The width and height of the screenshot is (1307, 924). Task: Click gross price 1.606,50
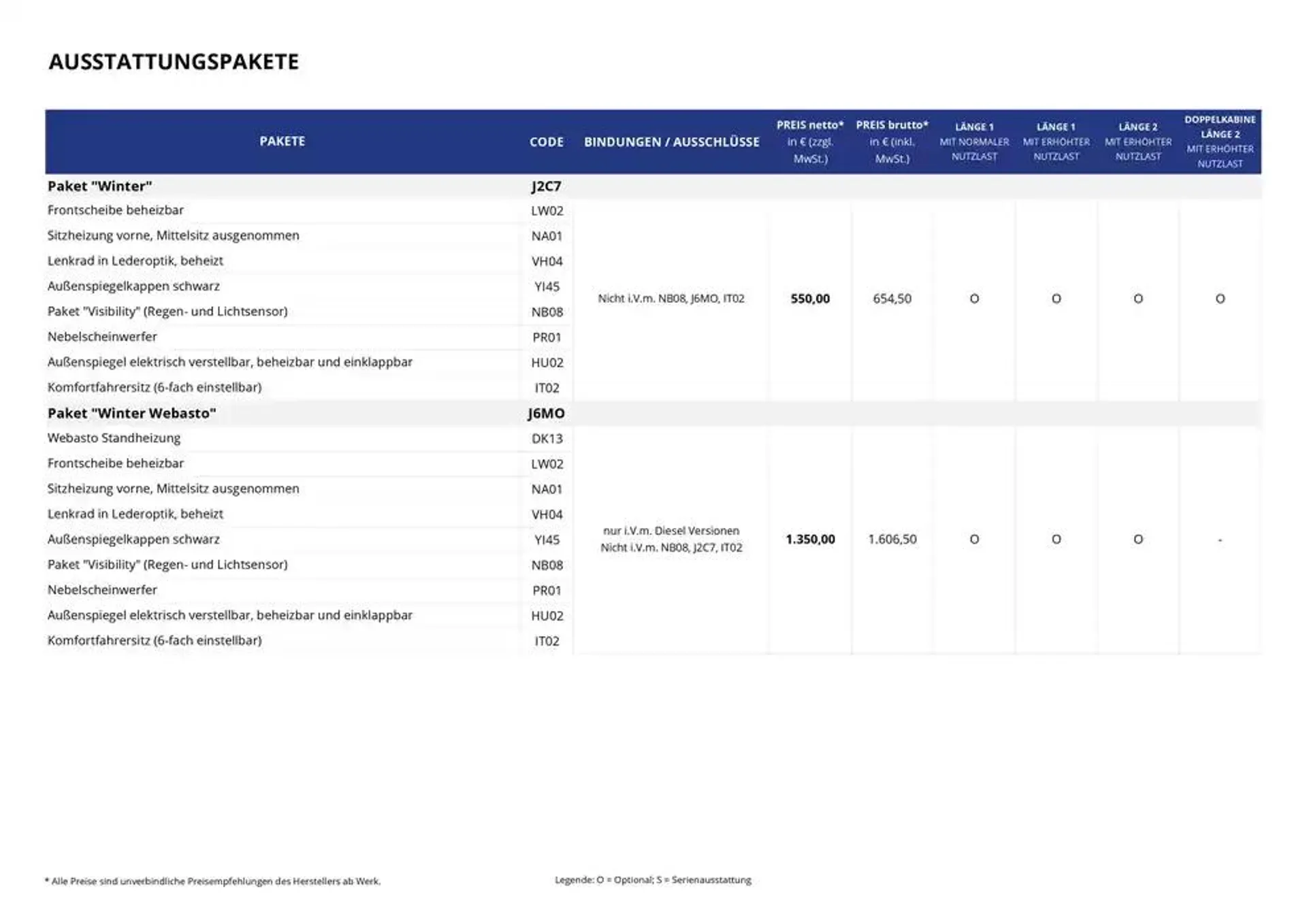(892, 540)
